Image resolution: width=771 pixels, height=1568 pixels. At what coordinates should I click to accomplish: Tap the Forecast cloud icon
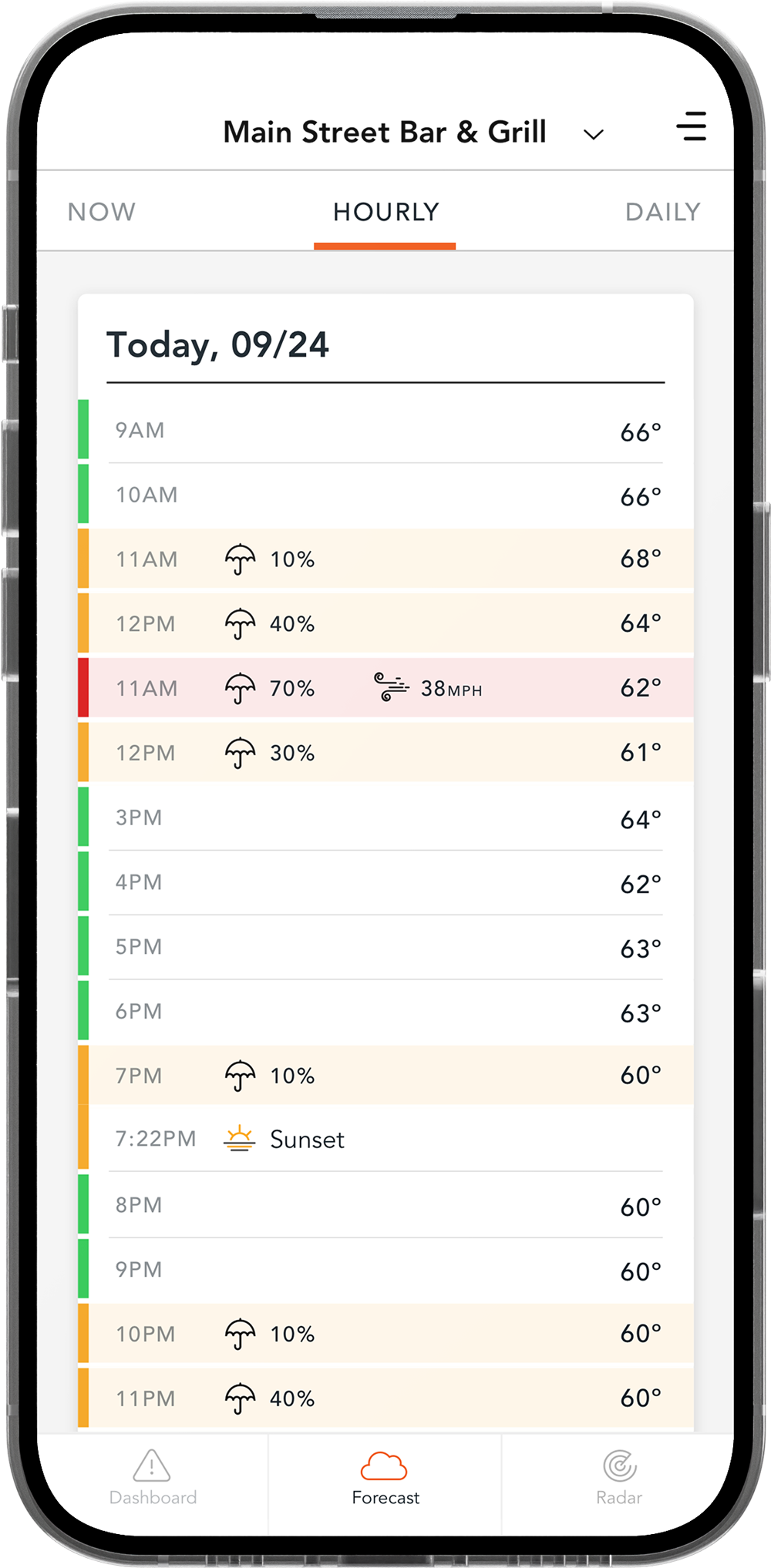tap(384, 1466)
